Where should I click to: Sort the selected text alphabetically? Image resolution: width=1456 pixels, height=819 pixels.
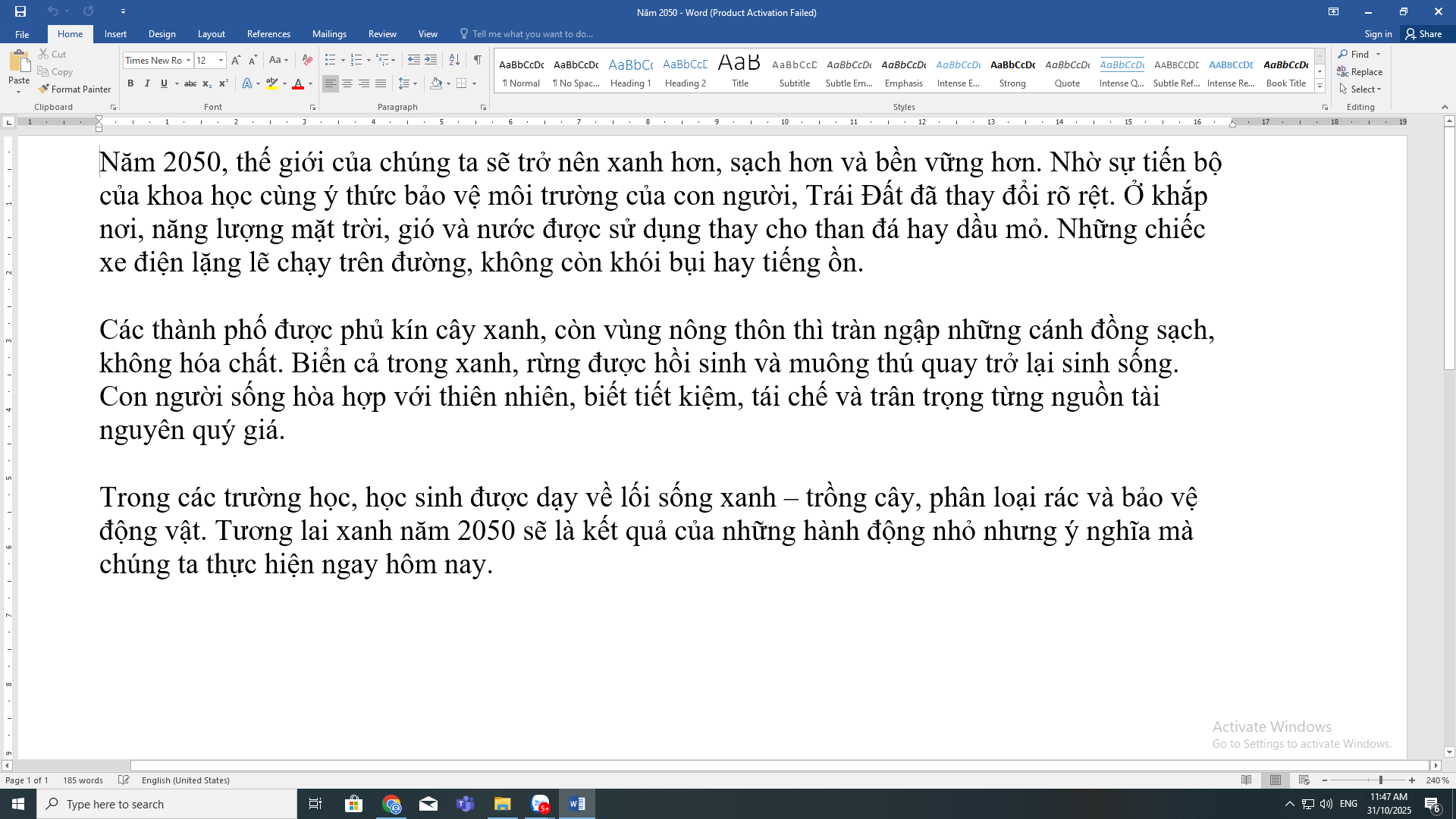pos(454,60)
